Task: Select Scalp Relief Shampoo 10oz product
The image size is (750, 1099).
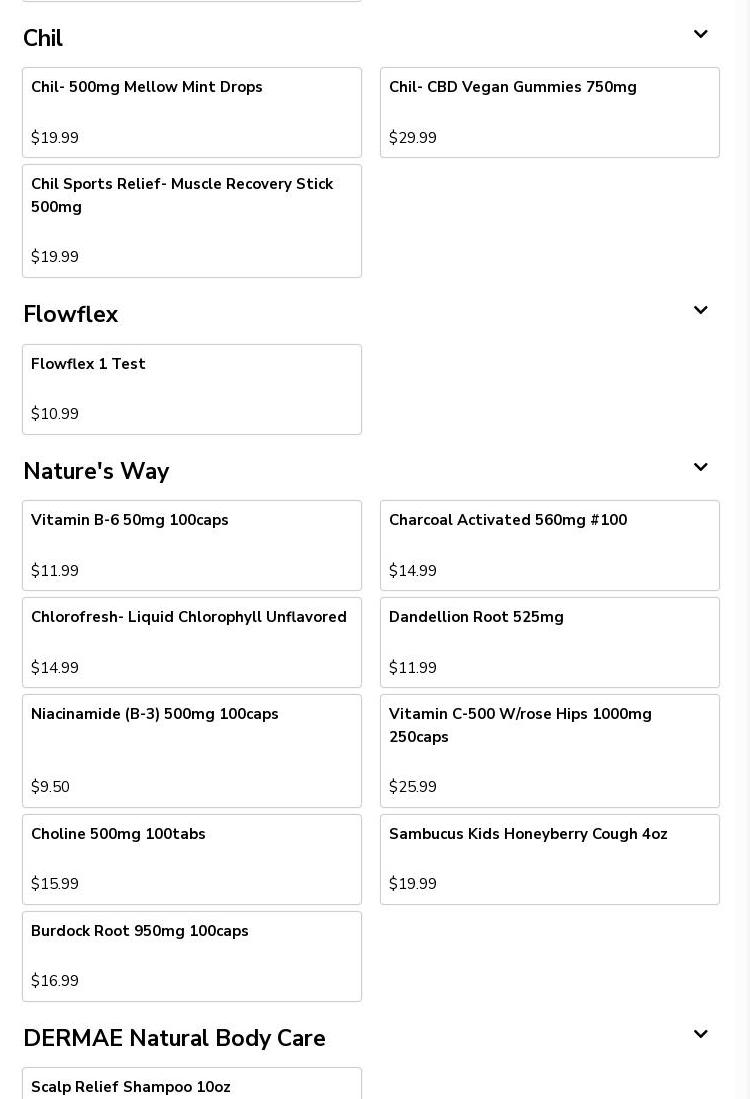Action: [x=192, y=1084]
